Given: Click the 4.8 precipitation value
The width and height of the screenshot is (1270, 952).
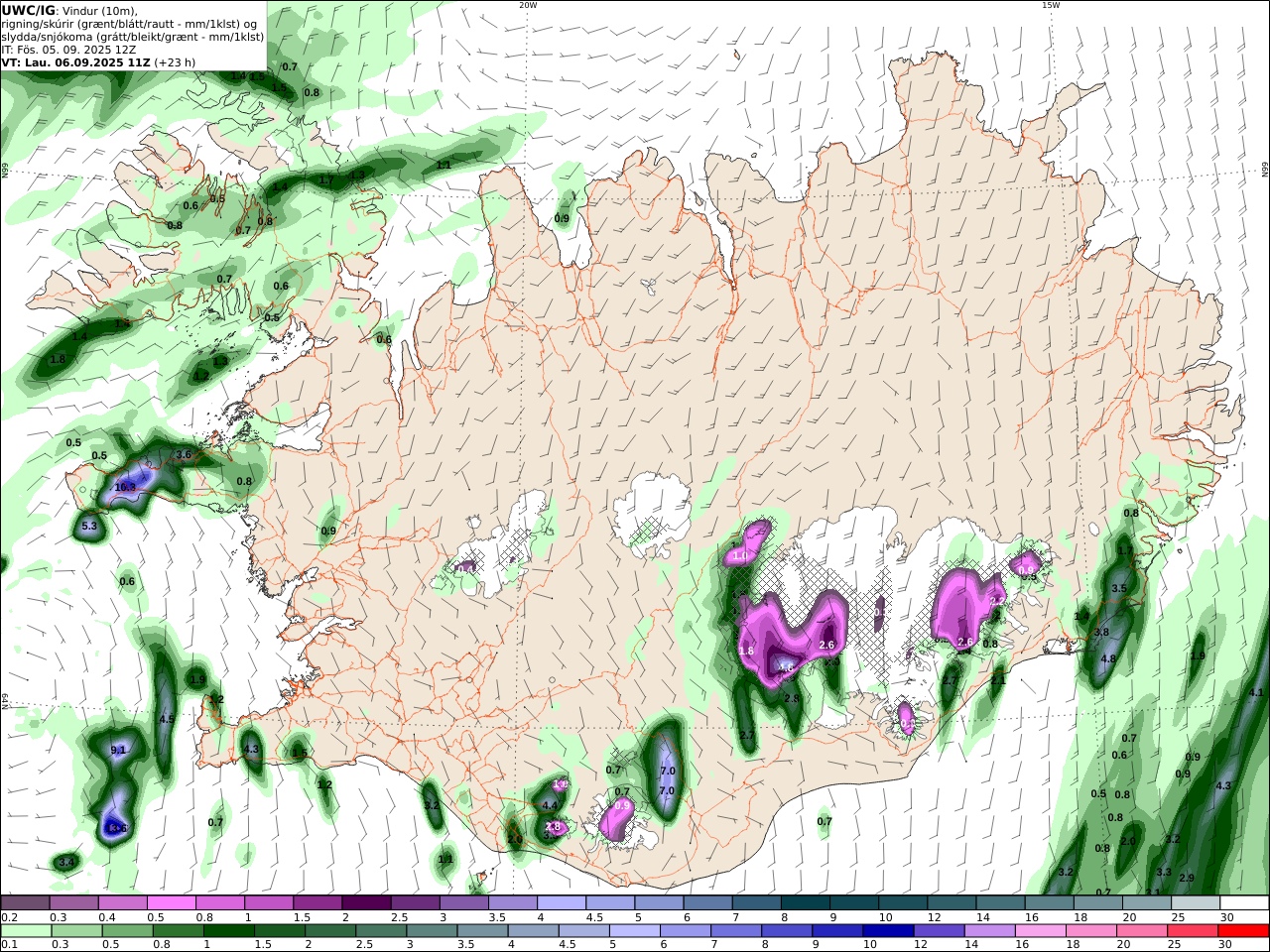Looking at the screenshot, I should tap(1109, 658).
